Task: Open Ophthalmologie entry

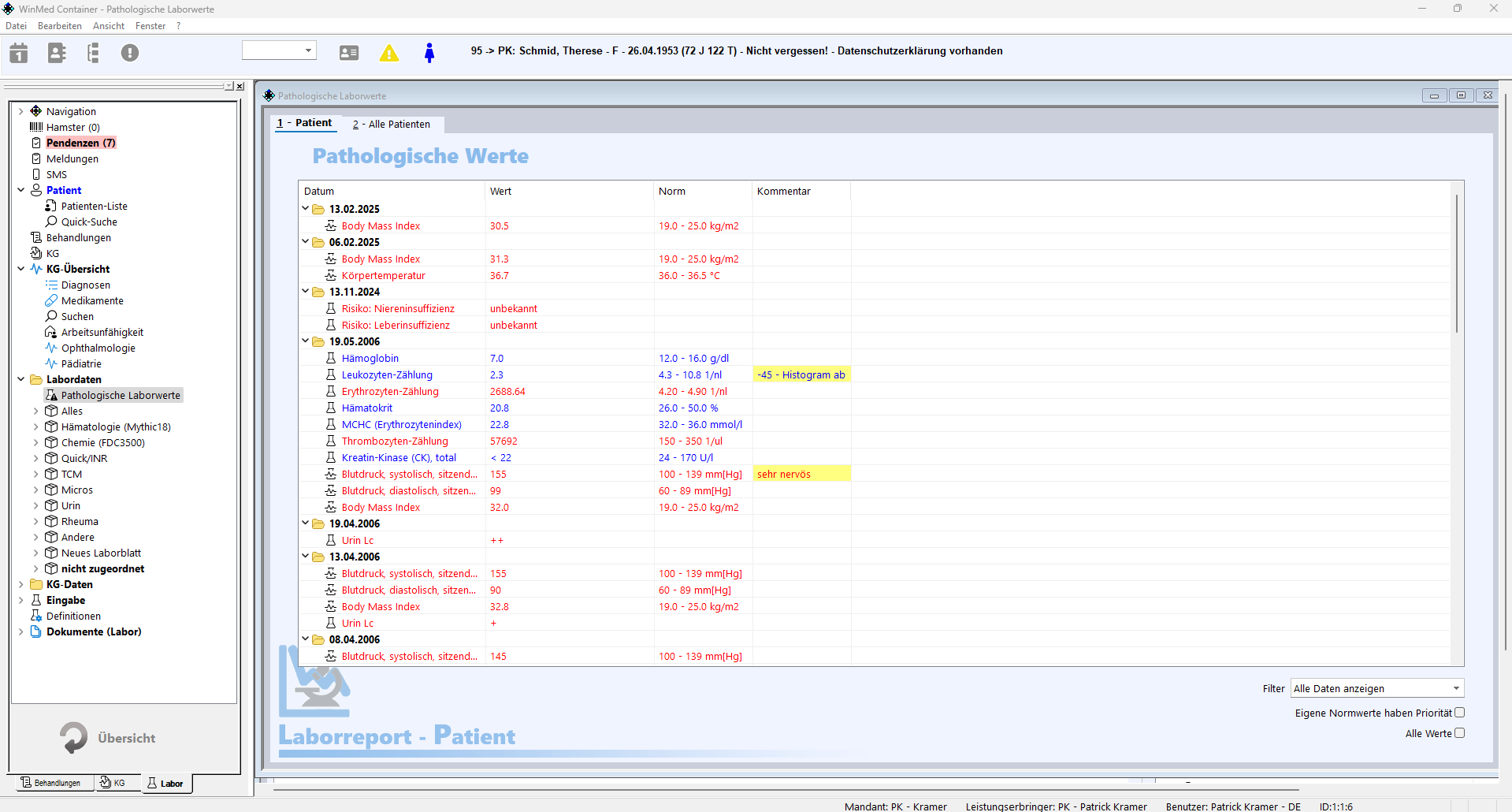Action: click(98, 348)
